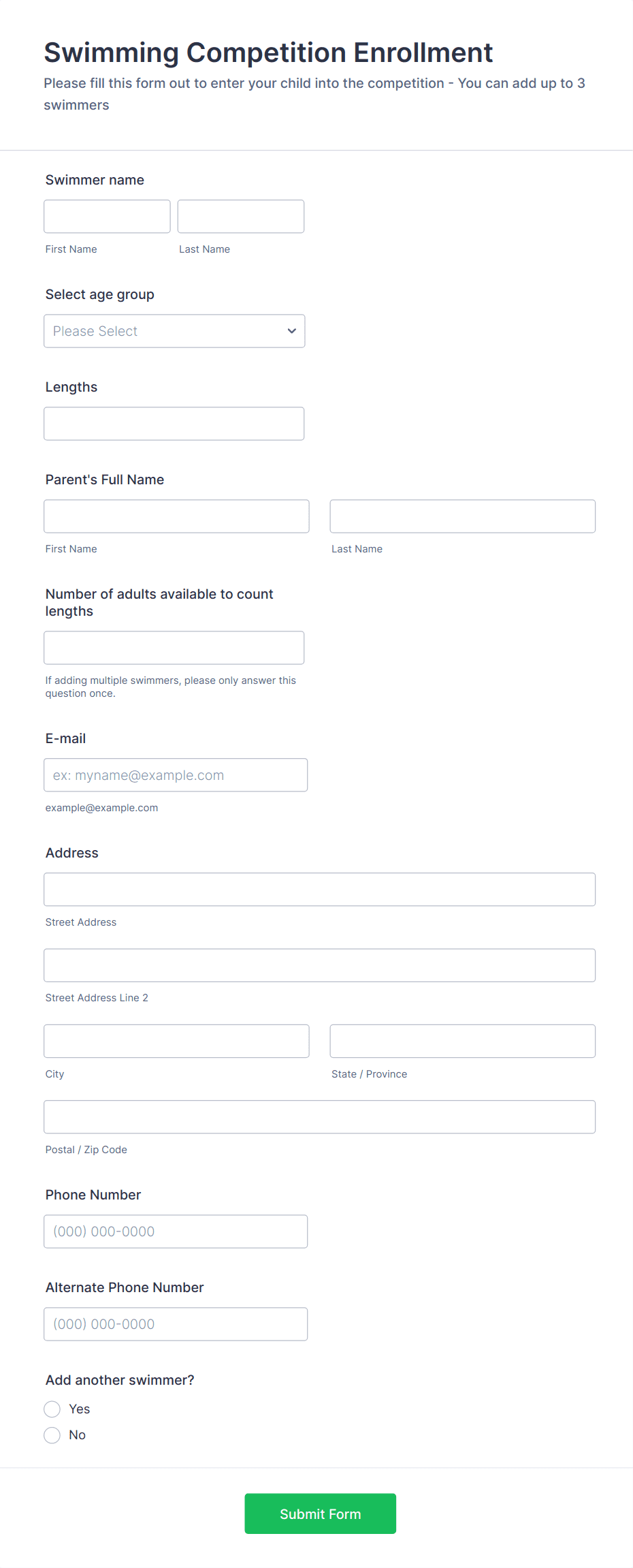Click the Alternate Phone Number field
The height and width of the screenshot is (1568, 633).
click(x=176, y=1323)
